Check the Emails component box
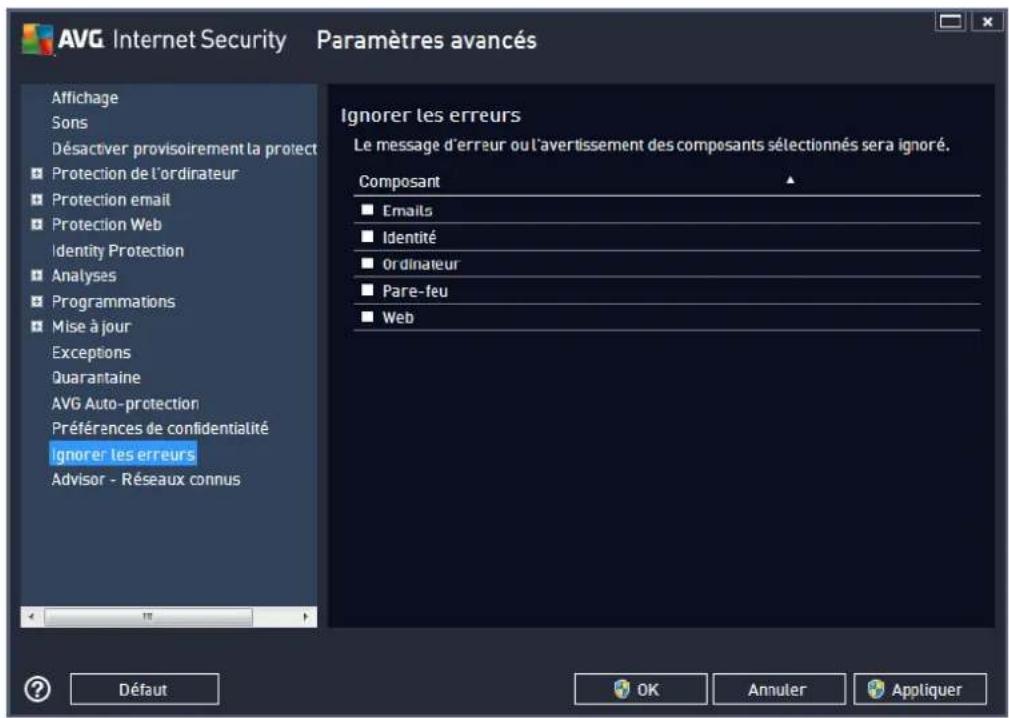Viewport: 1009px width, 718px height. 367,210
